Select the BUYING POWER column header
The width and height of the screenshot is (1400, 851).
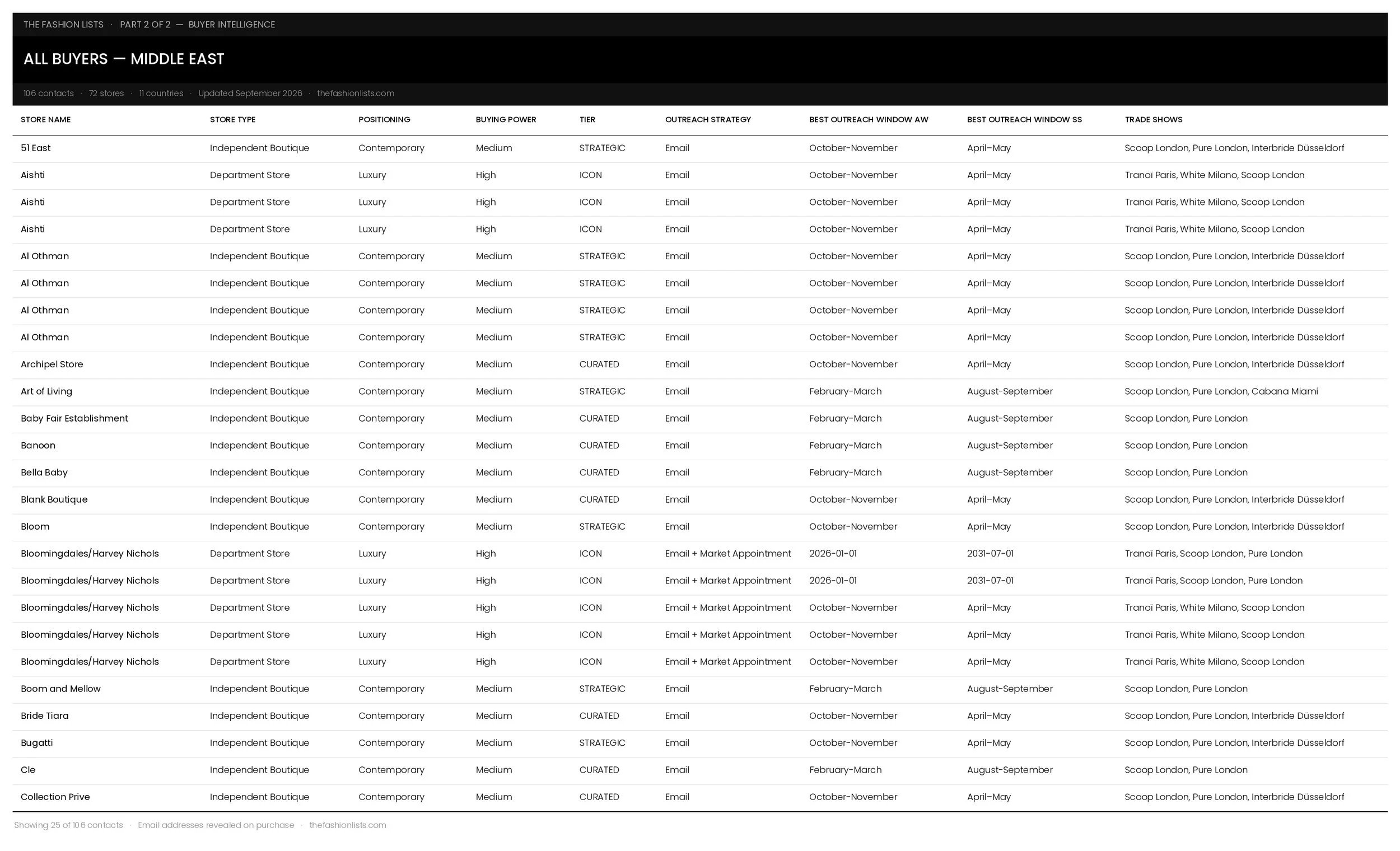click(506, 119)
